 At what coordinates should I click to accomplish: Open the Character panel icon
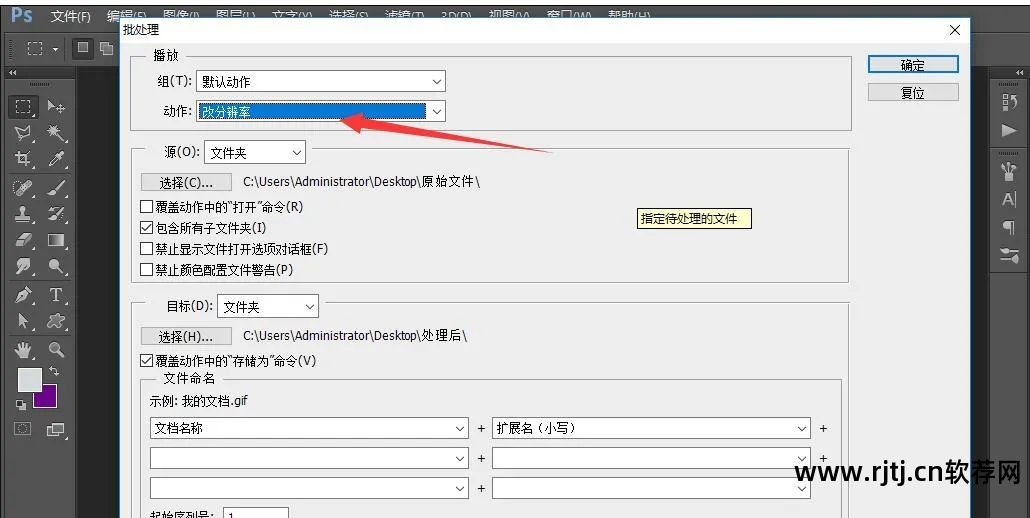point(1009,199)
